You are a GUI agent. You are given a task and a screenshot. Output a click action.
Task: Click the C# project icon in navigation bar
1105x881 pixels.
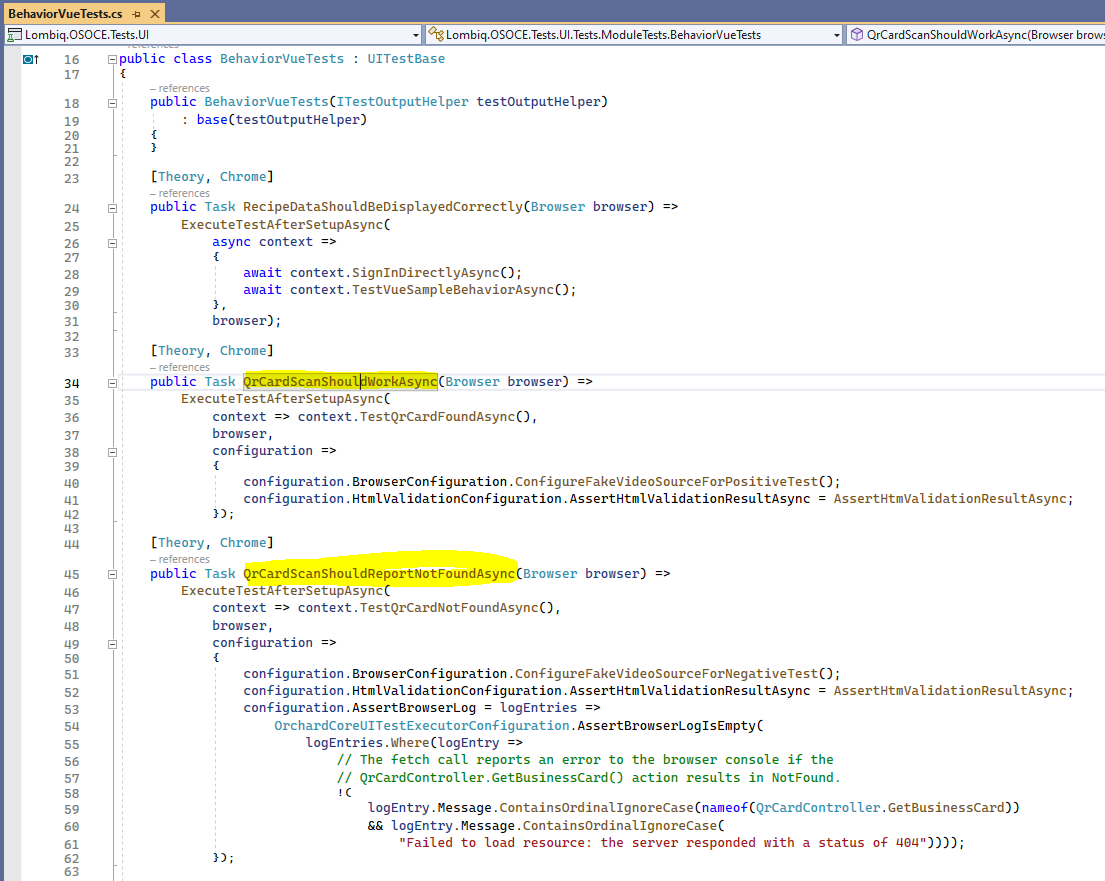14,35
